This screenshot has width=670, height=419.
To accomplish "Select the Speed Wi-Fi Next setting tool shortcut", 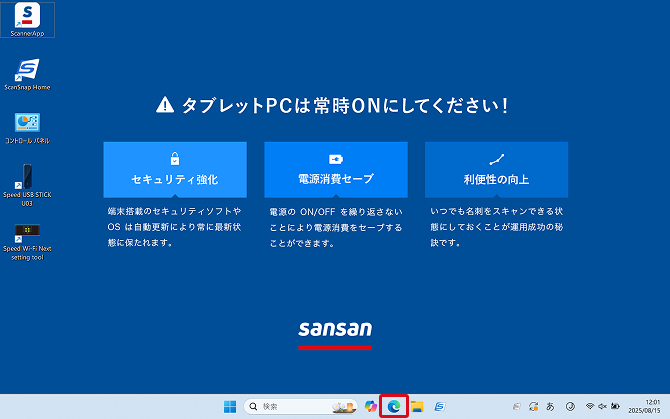I will pos(27,242).
